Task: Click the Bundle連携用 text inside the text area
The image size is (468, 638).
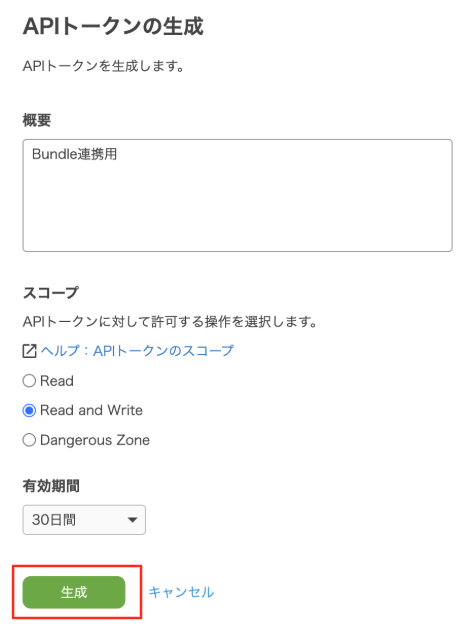Action: pos(74,154)
